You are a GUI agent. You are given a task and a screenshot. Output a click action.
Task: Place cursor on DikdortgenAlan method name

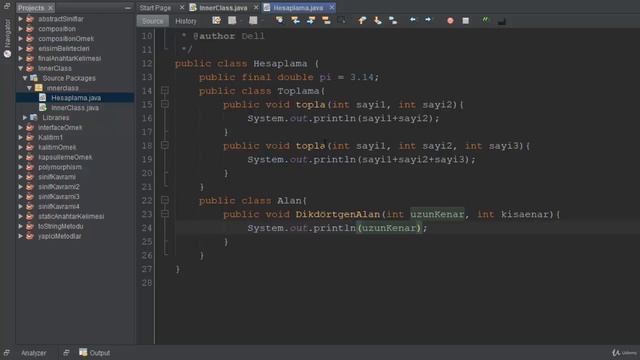[x=338, y=214]
